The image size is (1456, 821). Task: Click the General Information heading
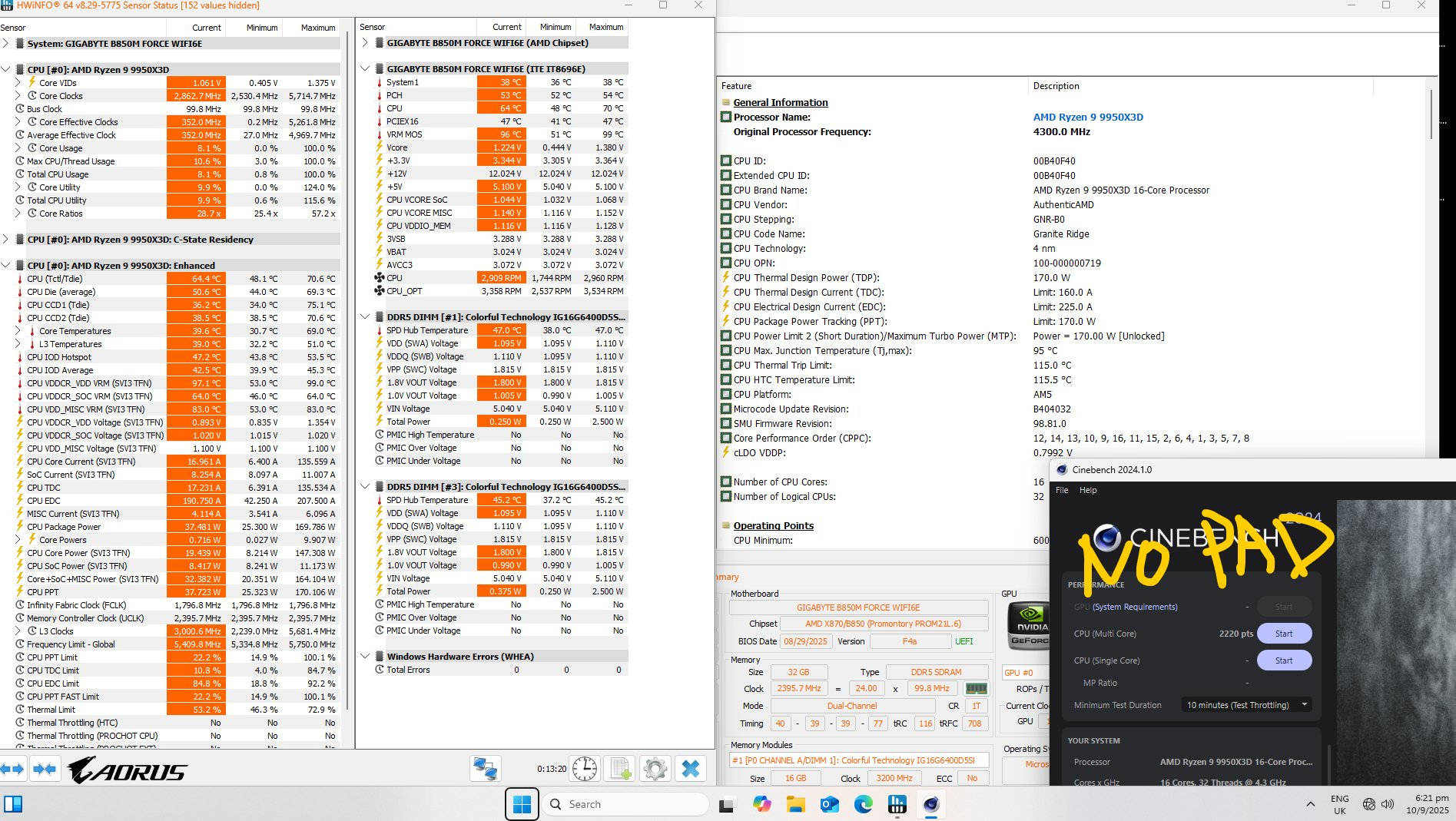(781, 103)
